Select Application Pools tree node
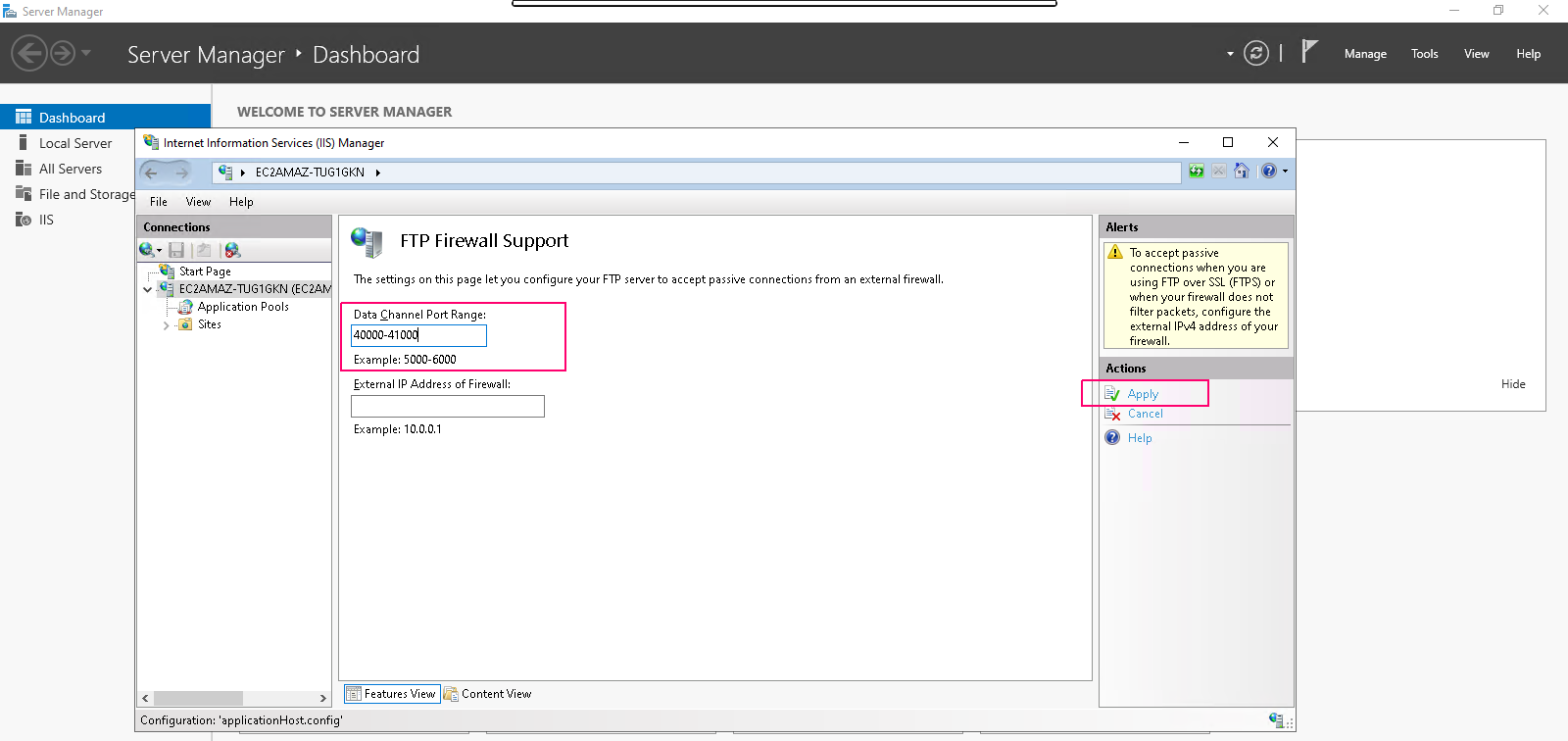This screenshot has width=1568, height=741. (x=243, y=307)
